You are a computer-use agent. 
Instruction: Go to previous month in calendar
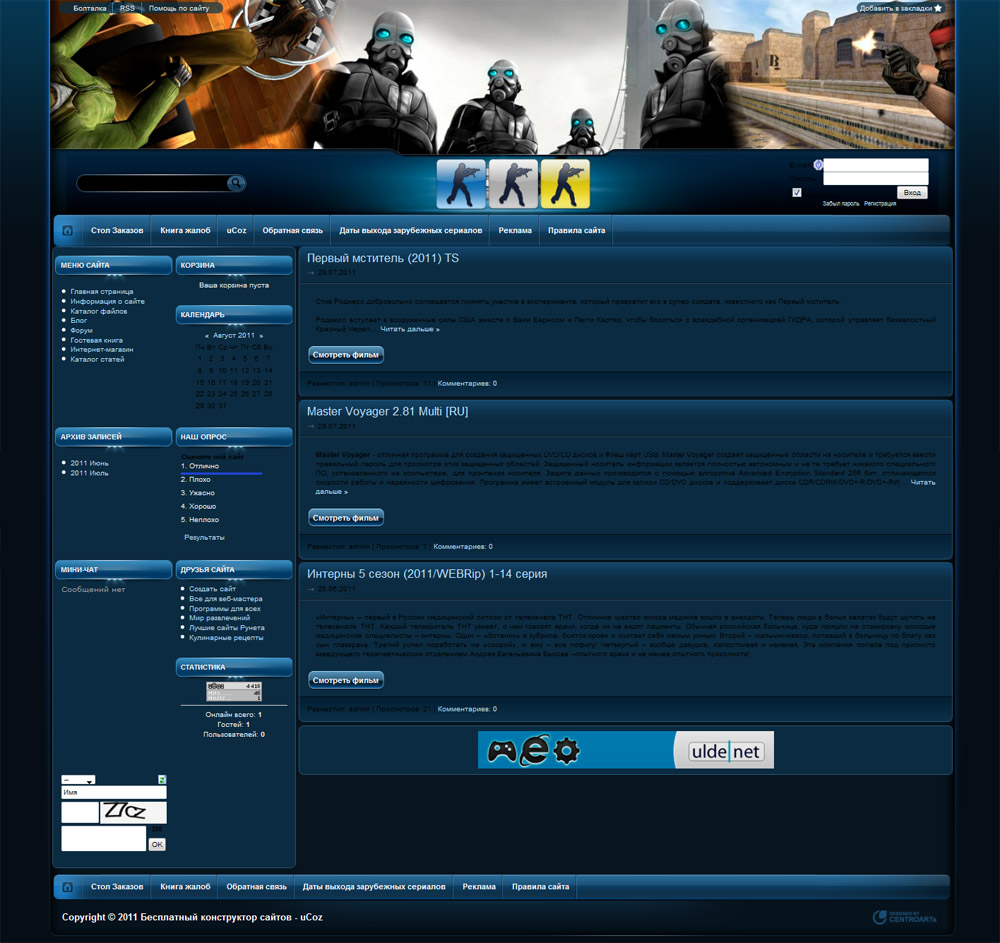[x=206, y=336]
